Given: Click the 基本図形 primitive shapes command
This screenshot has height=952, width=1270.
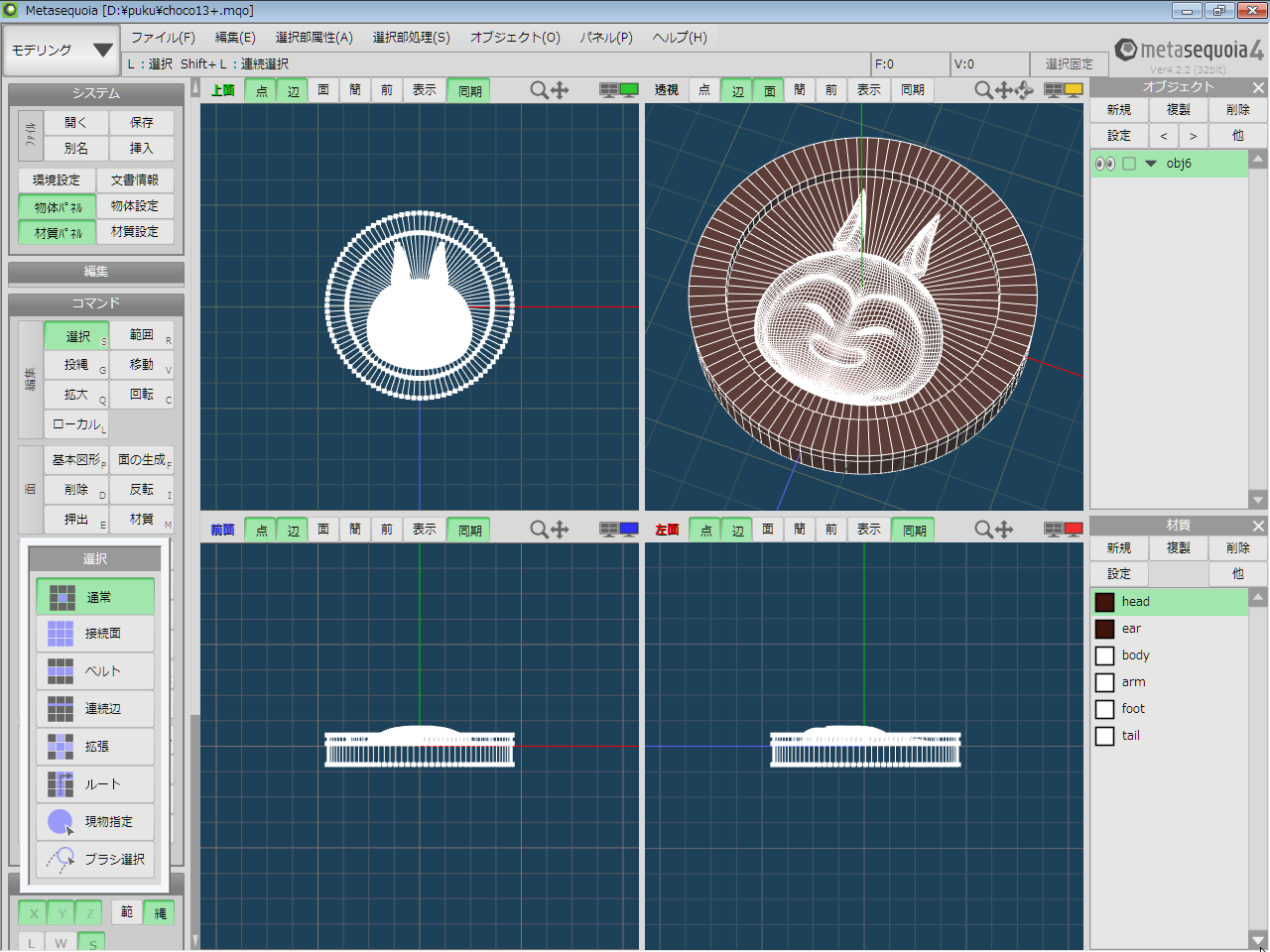Looking at the screenshot, I should pyautogui.click(x=77, y=460).
